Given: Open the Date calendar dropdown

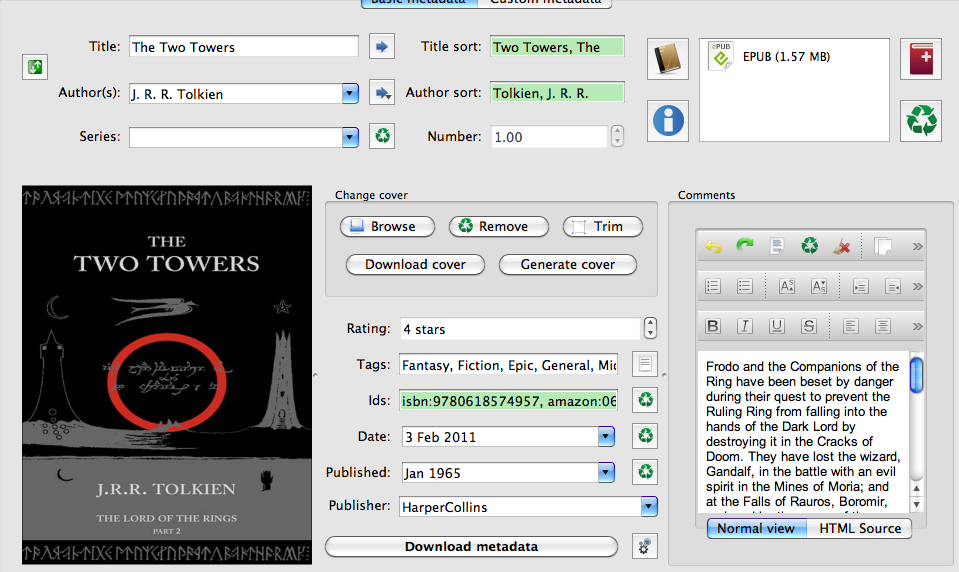Looking at the screenshot, I should [605, 437].
